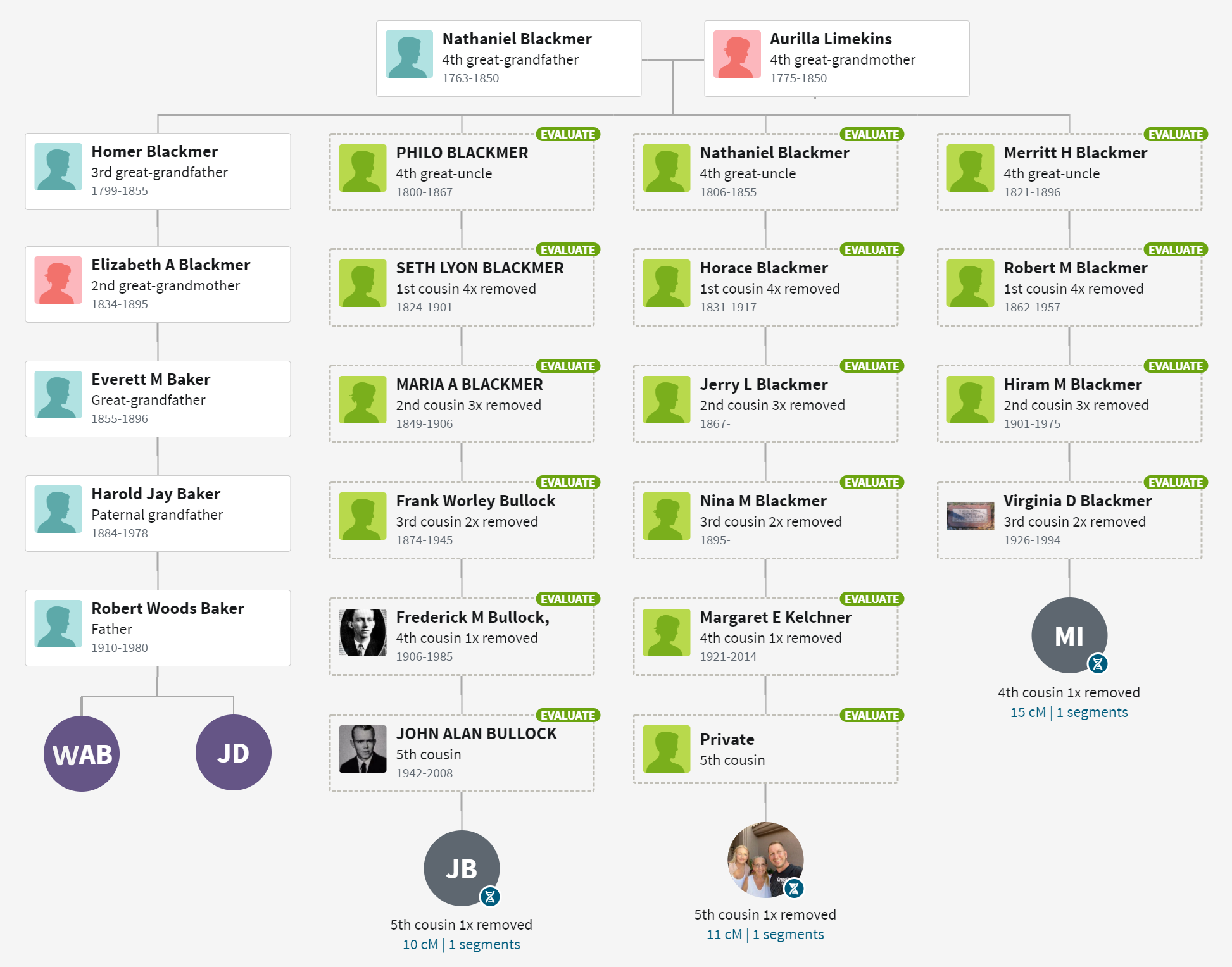The image size is (1232, 967).
Task: Click EVALUATE badge on Merritt H Blackmer
Action: (1176, 134)
